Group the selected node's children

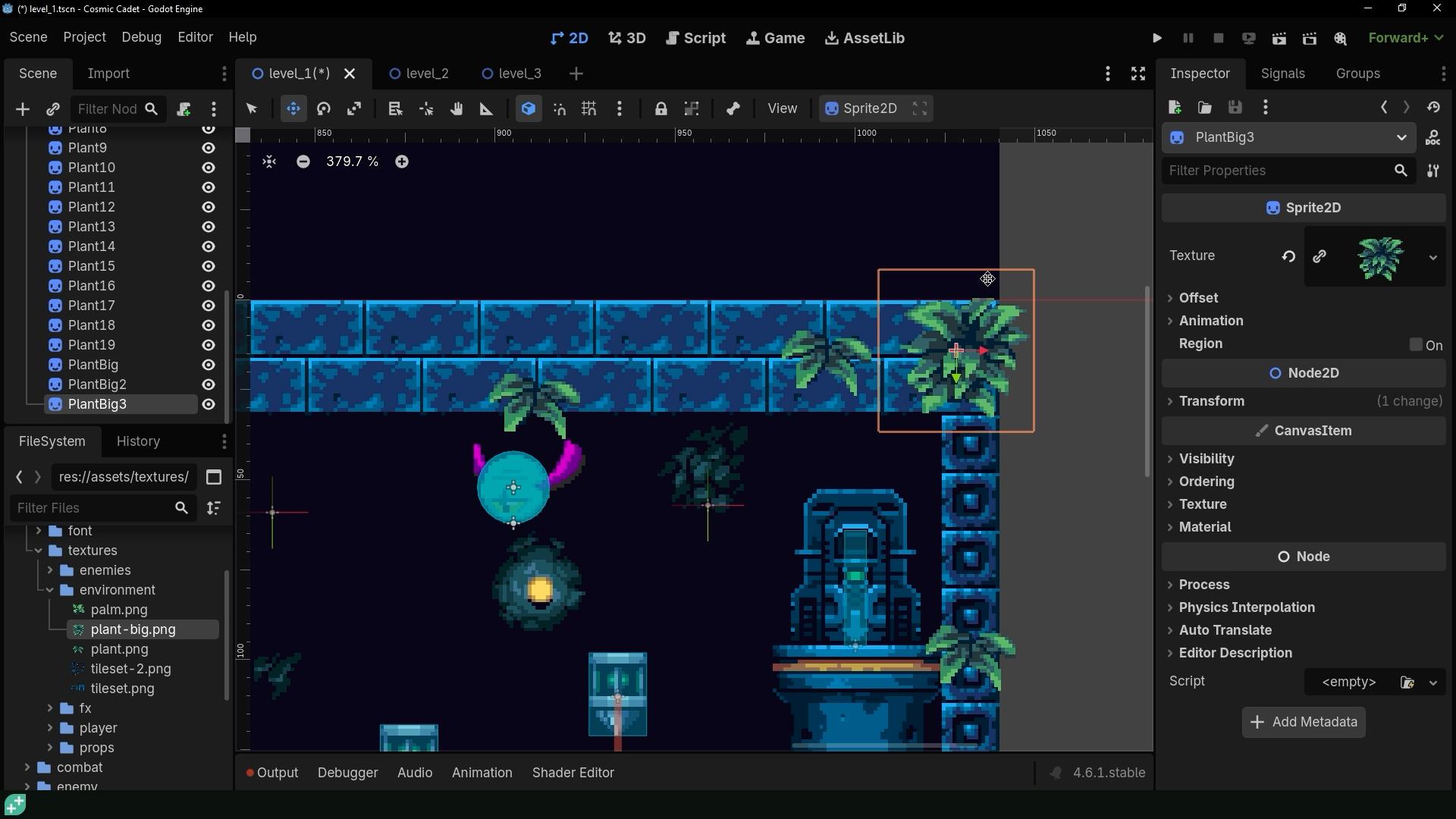[692, 109]
